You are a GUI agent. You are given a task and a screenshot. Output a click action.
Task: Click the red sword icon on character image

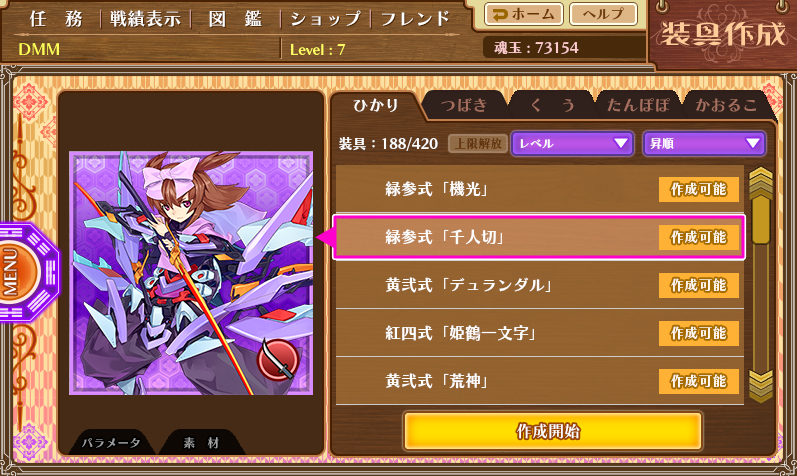click(277, 360)
